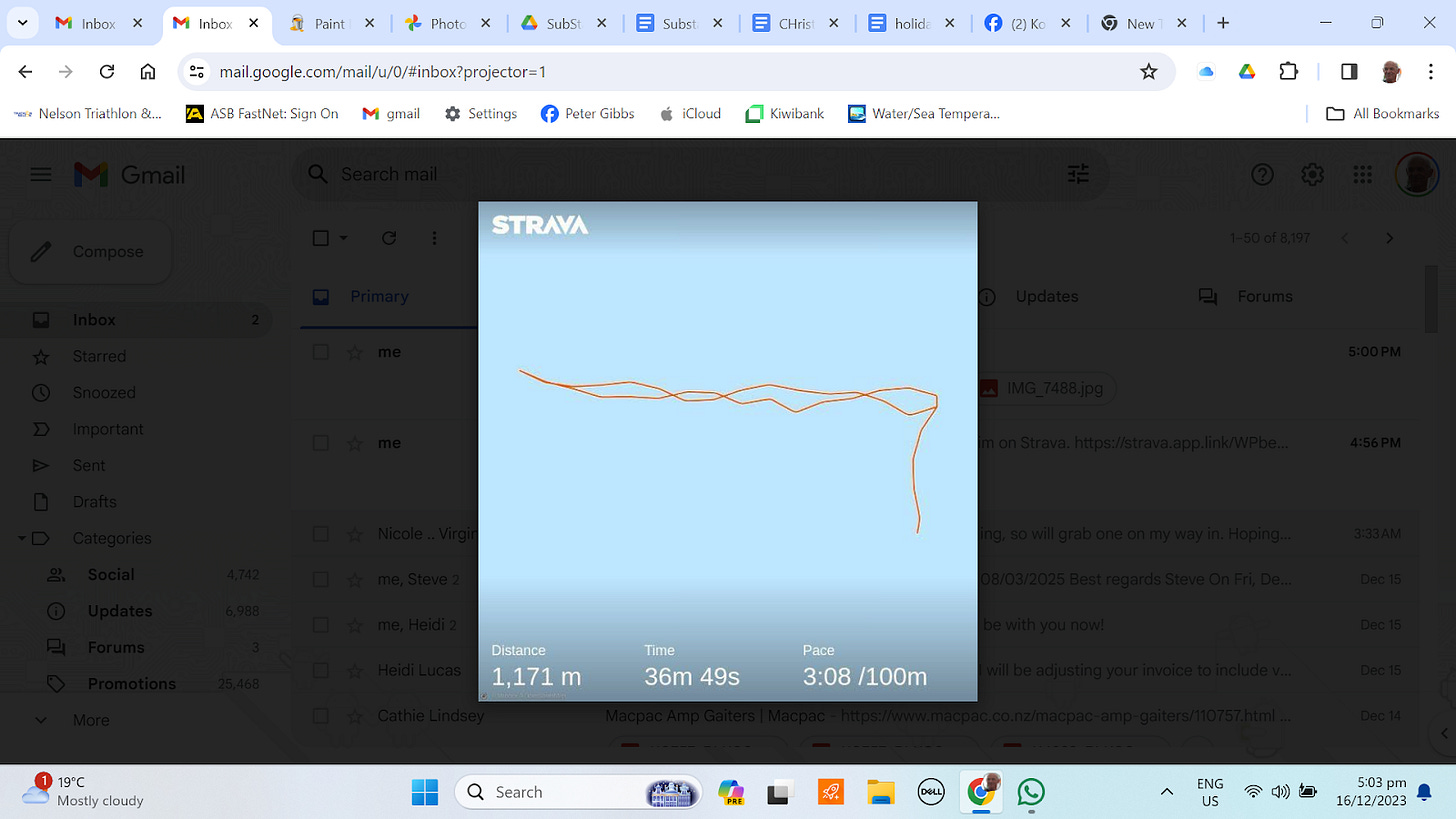Toggle Chrome side panel icon
1456x819 pixels.
pos(1348,71)
